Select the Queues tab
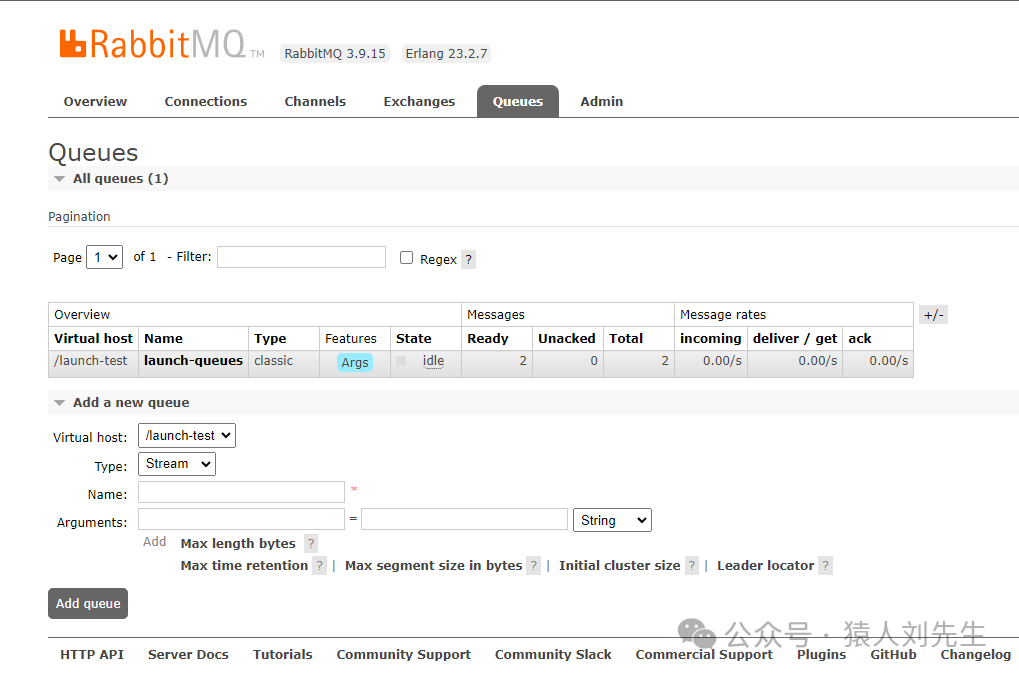 point(518,101)
